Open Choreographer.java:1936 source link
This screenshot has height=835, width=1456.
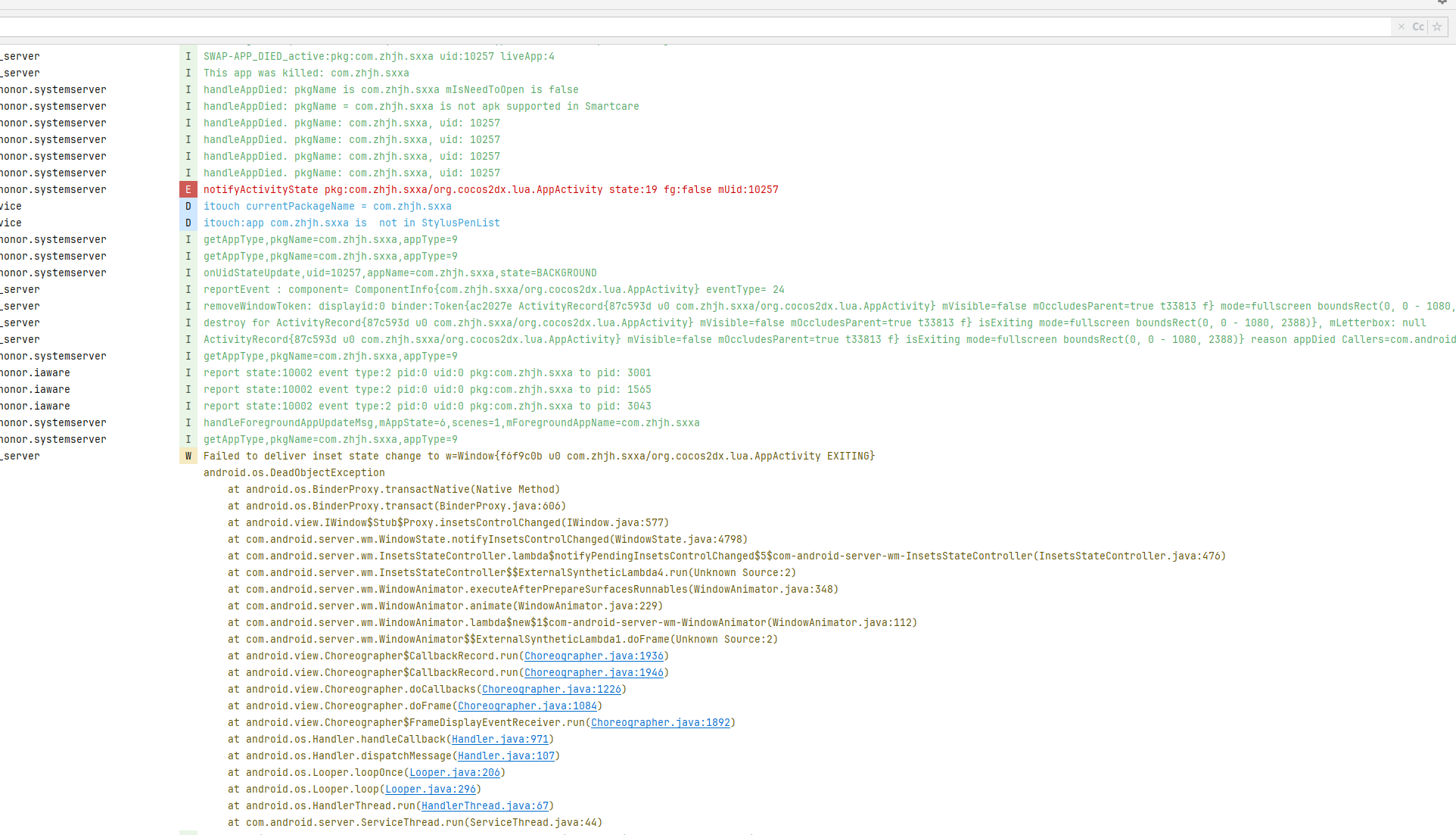tap(594, 656)
